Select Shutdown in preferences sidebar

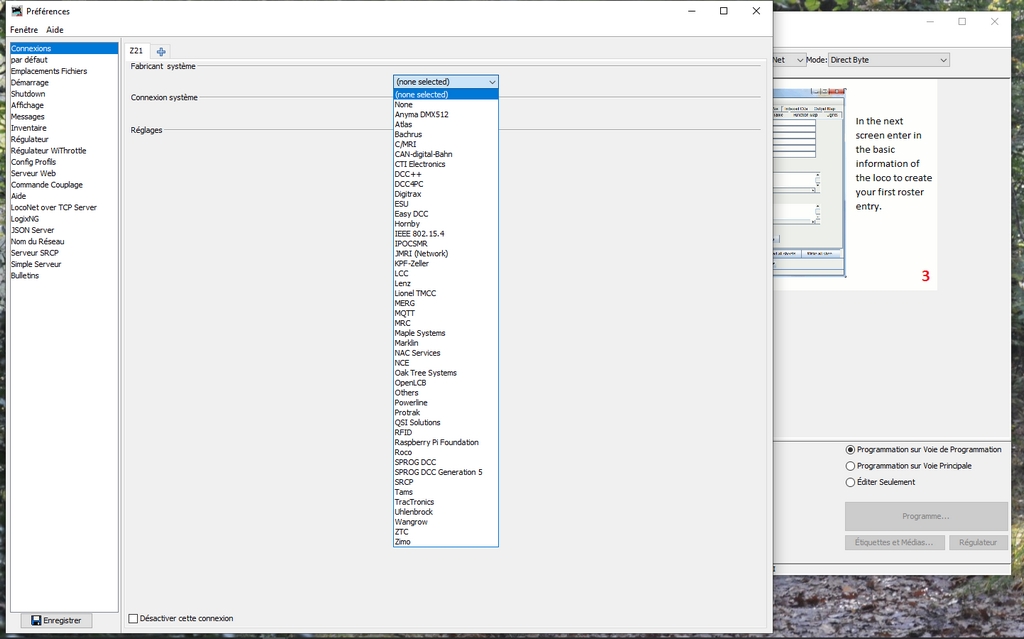click(64, 93)
